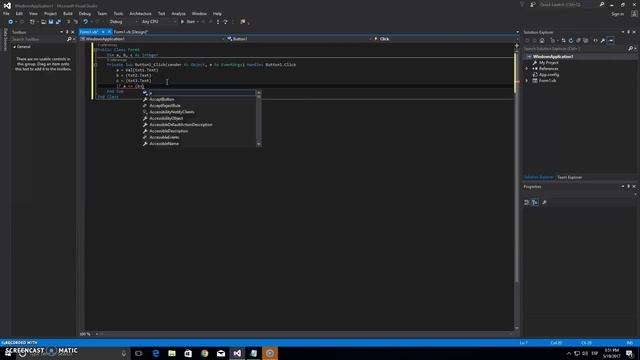Pin the Toolbox panel with auto-hide pin

pyautogui.click(x=67, y=32)
